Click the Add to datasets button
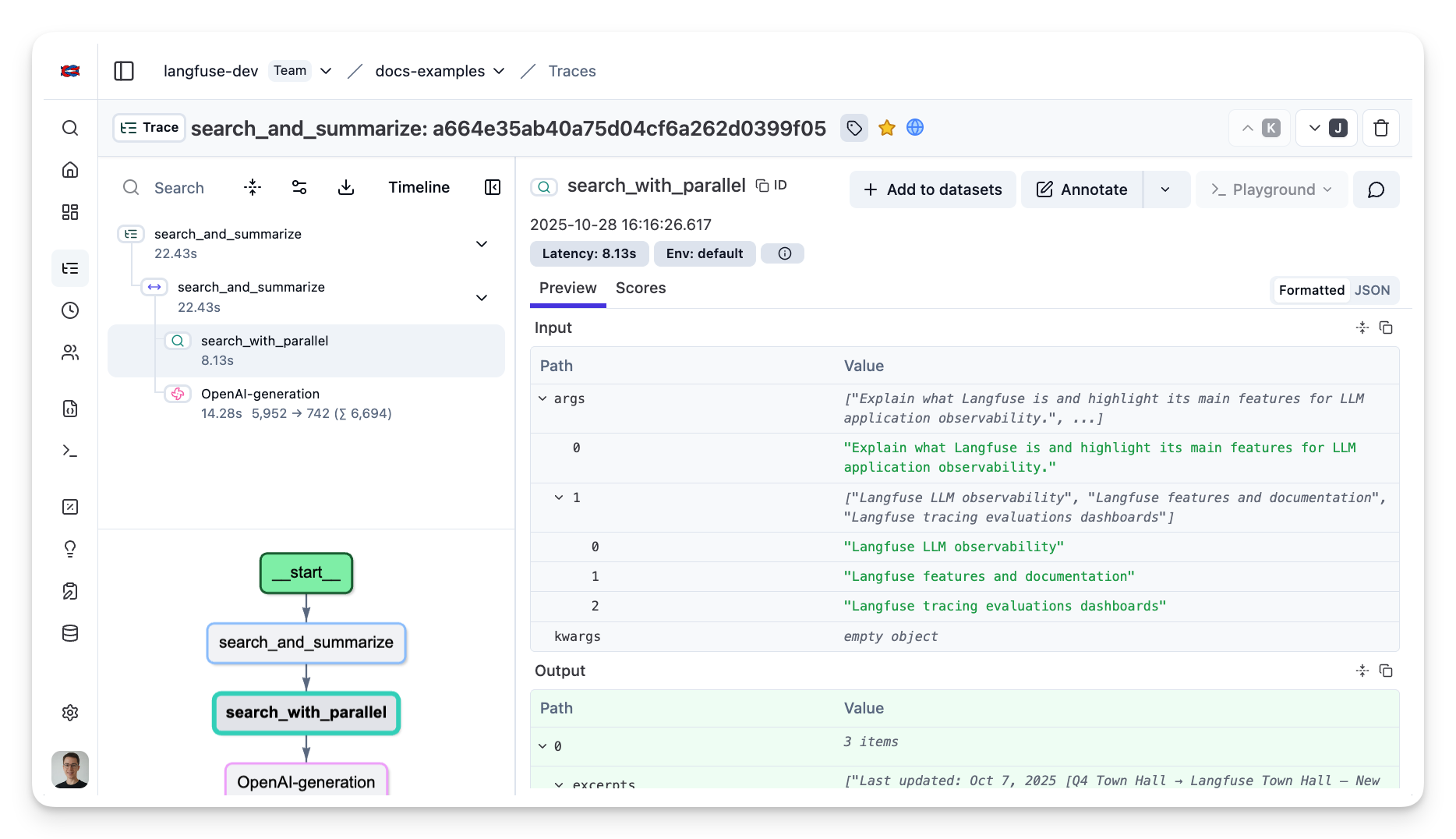This screenshot has width=1456, height=839. coord(932,189)
